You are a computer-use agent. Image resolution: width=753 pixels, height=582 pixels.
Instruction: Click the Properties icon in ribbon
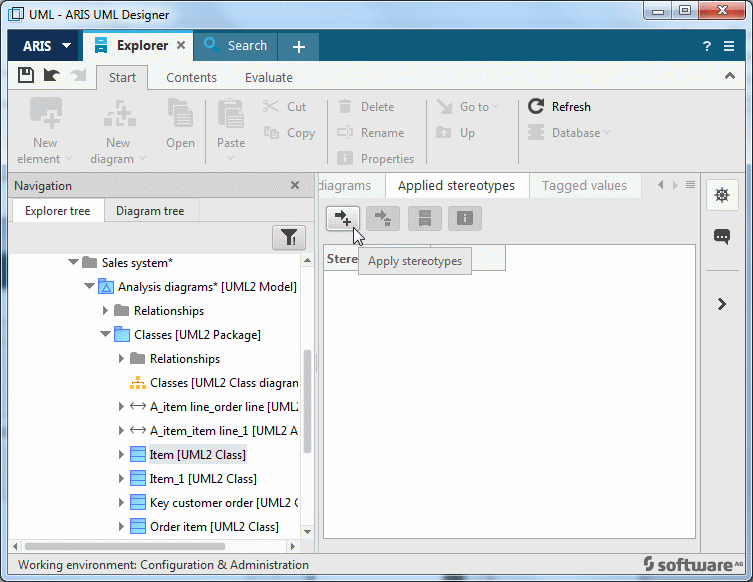[345, 158]
